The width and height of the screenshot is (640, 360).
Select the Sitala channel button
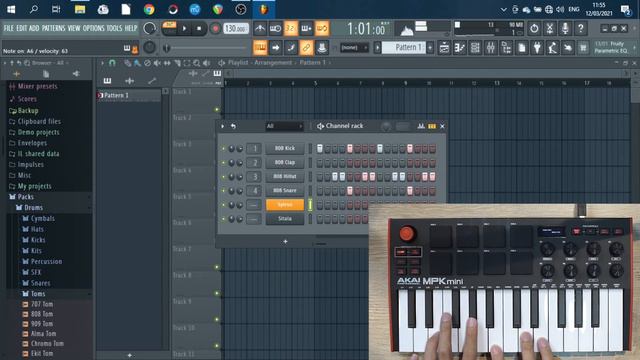point(285,219)
